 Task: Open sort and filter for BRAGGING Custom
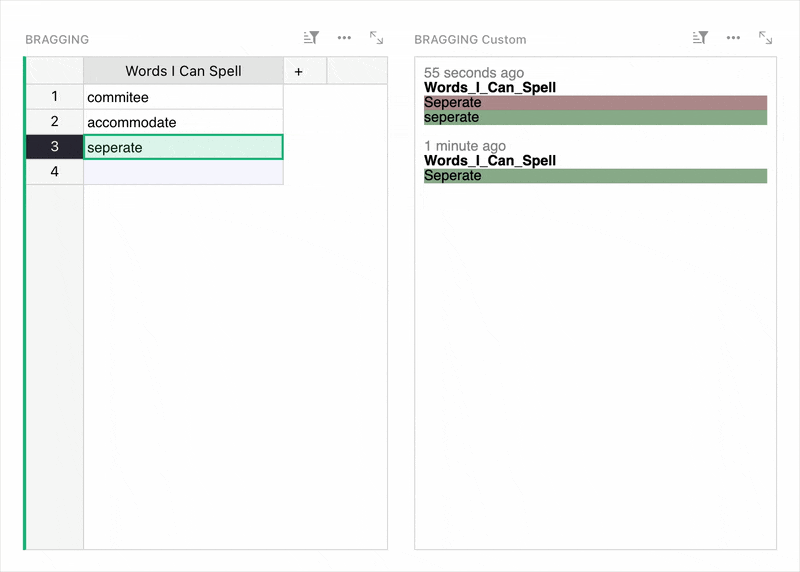click(x=700, y=38)
